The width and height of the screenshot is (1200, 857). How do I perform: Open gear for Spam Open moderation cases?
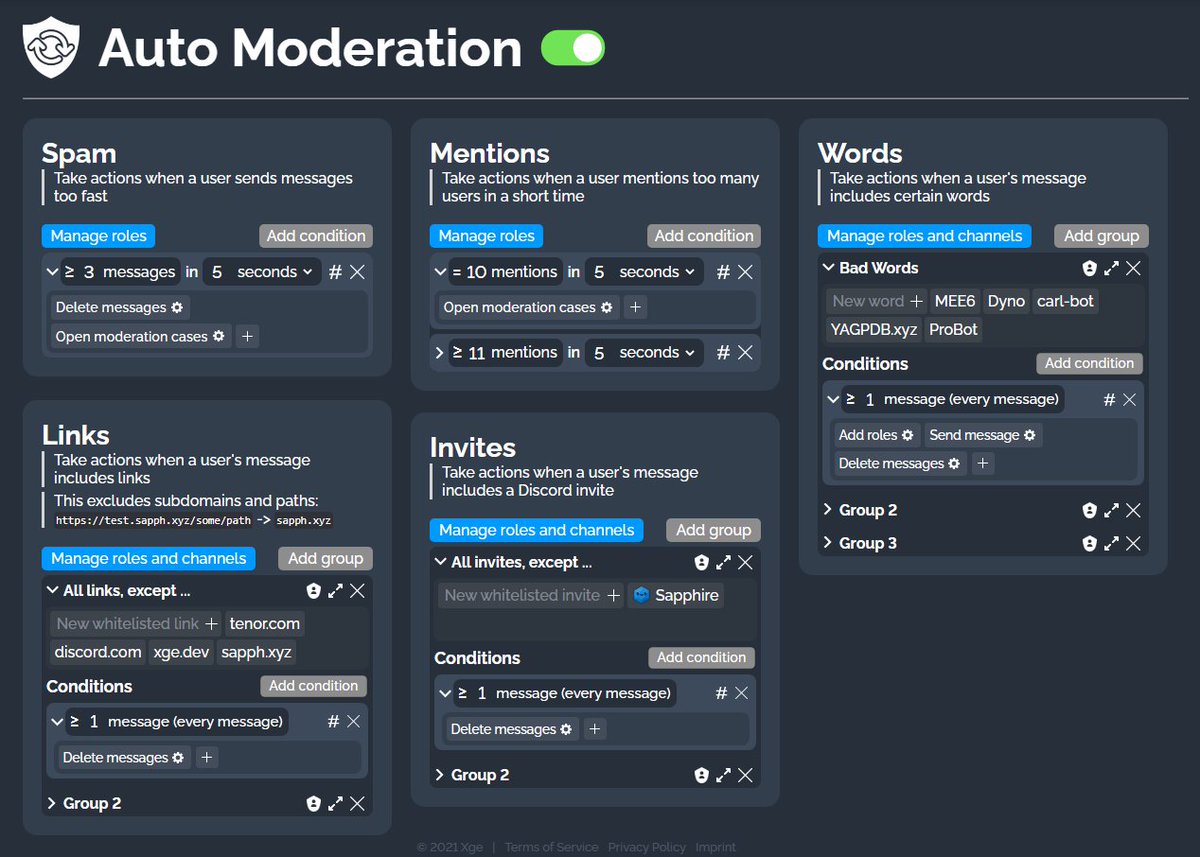pos(219,337)
